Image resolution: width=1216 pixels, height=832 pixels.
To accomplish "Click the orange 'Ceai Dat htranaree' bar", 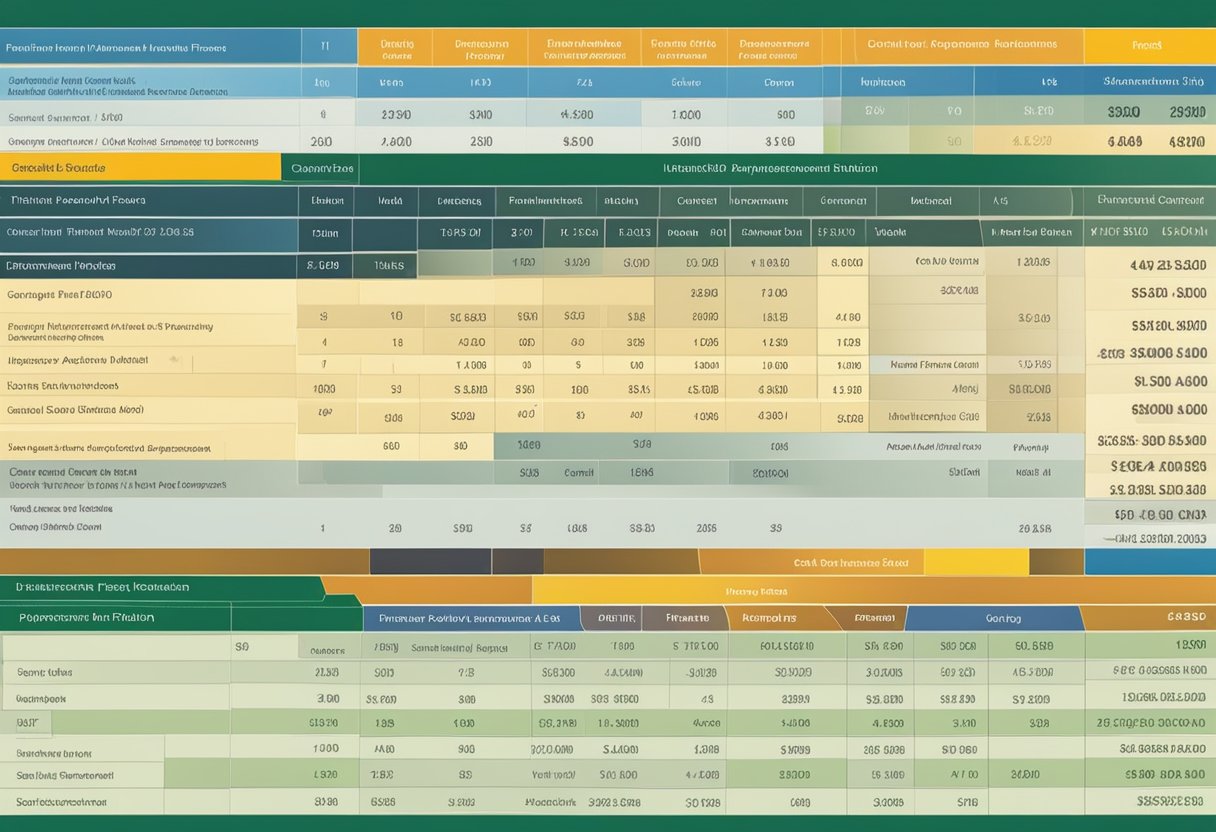I will pyautogui.click(x=850, y=562).
